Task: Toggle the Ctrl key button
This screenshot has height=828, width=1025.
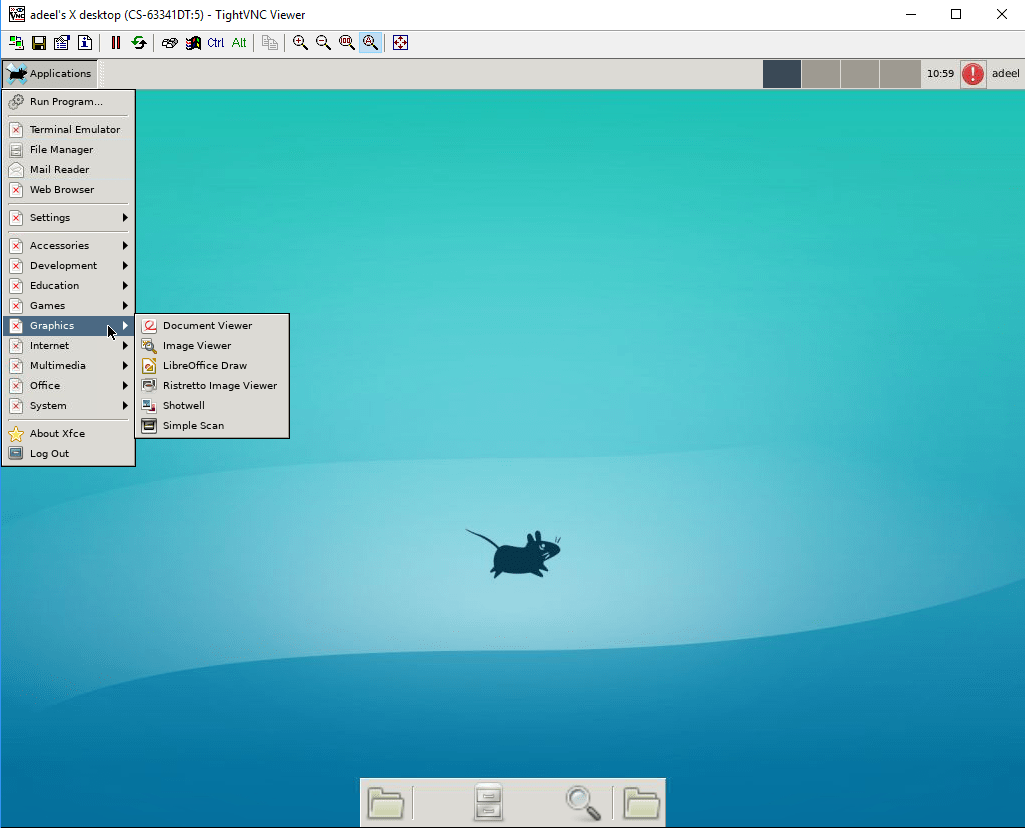Action: tap(214, 43)
